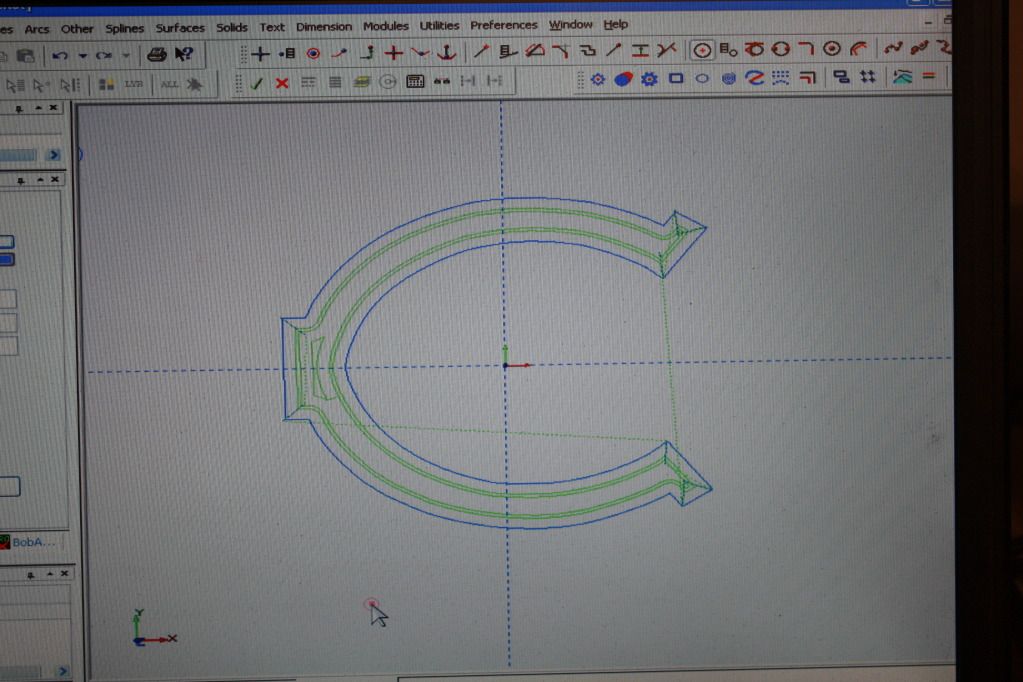The image size is (1023, 682).
Task: Open the Utilities menu
Action: point(439,25)
